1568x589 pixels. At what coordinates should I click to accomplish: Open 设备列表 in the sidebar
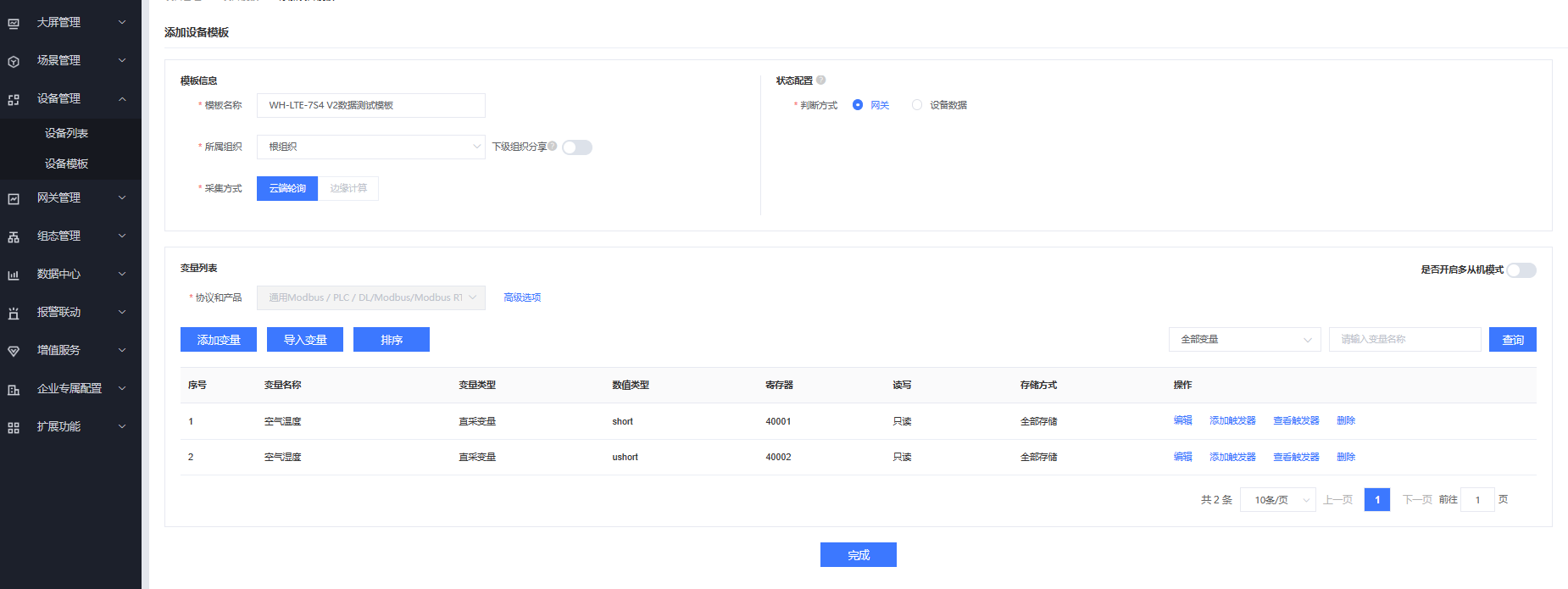[66, 133]
